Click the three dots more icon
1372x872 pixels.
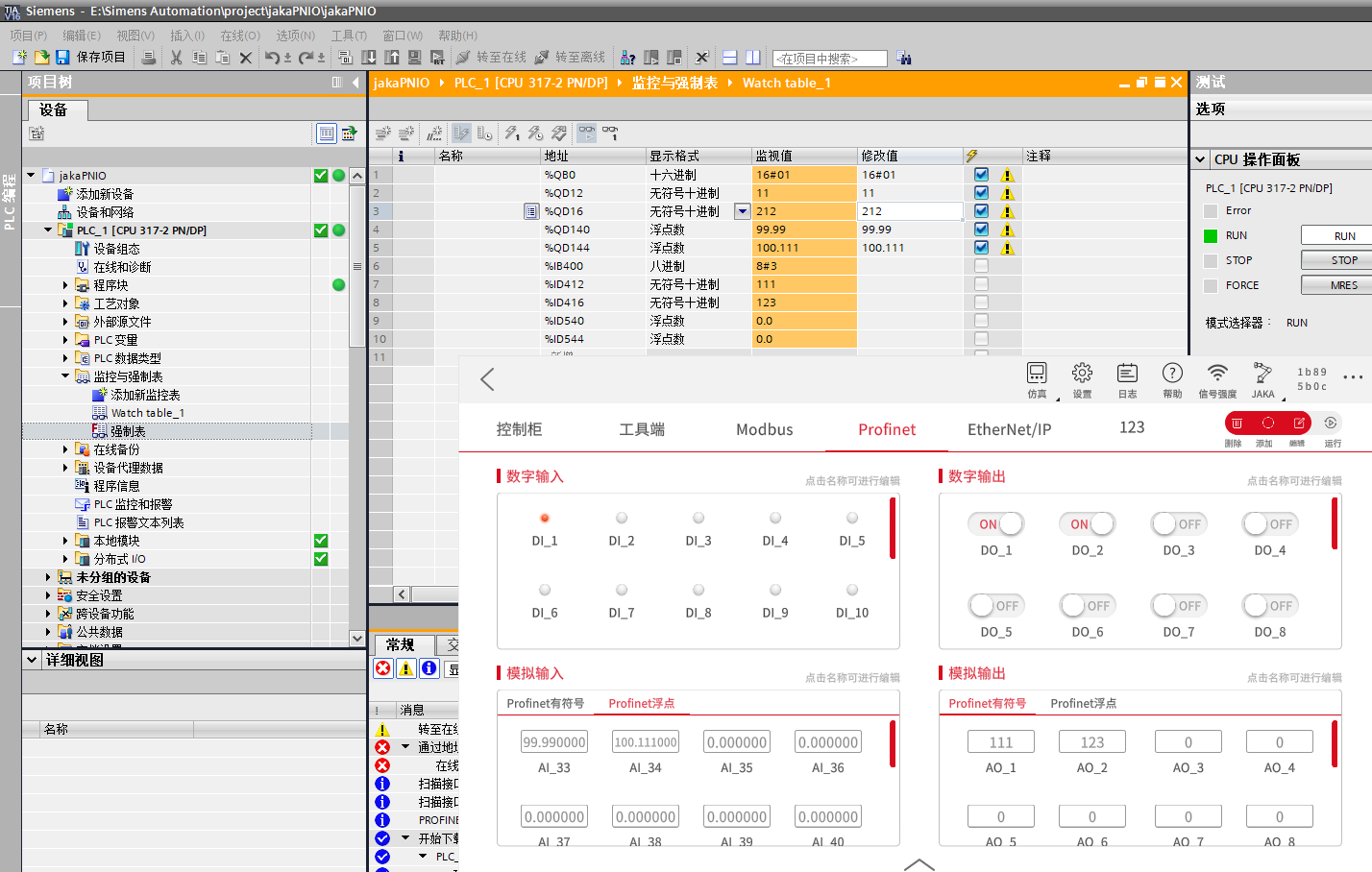1353,377
